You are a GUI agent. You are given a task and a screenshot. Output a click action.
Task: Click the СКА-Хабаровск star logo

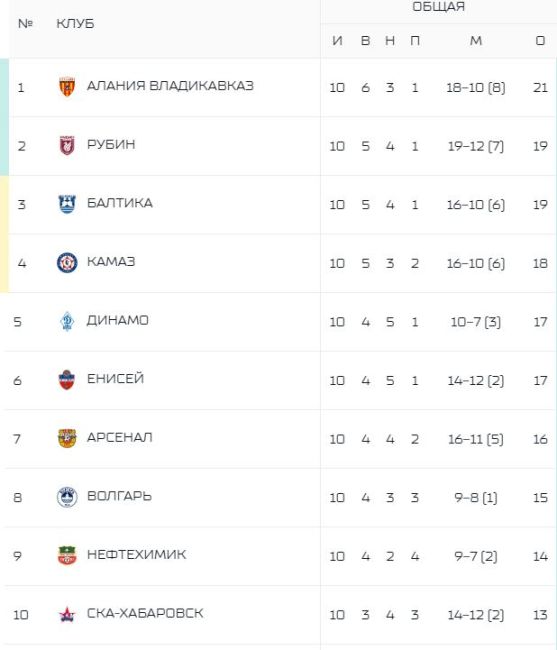tap(67, 614)
